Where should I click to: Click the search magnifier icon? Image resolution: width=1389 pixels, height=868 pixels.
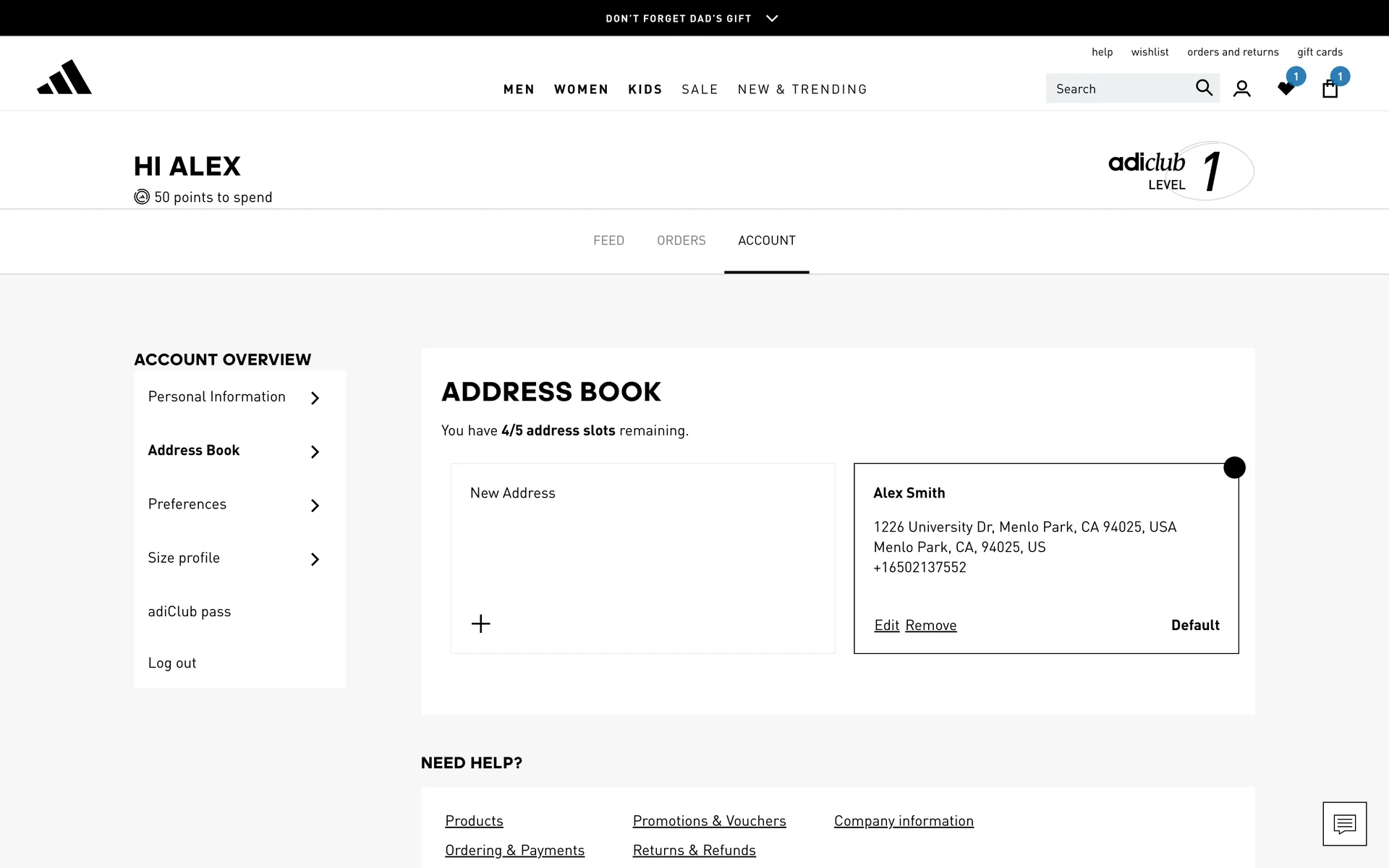point(1204,88)
